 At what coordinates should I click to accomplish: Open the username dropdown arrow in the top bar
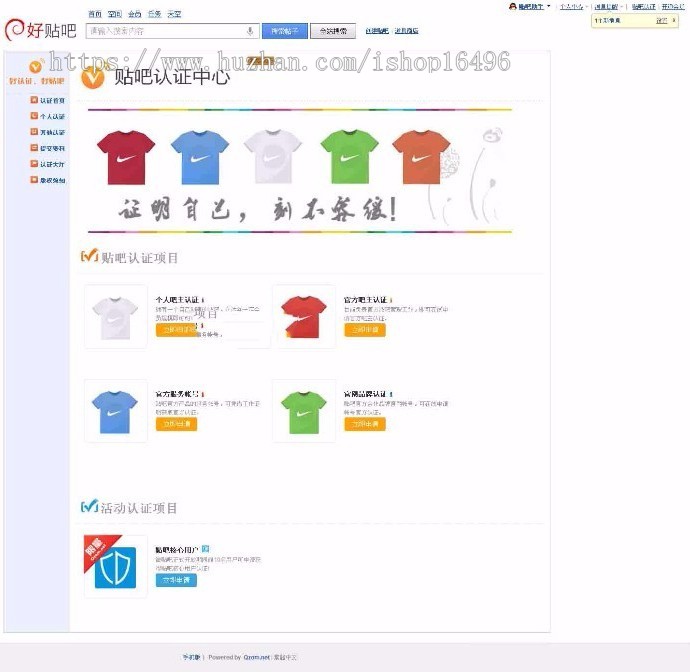point(548,7)
